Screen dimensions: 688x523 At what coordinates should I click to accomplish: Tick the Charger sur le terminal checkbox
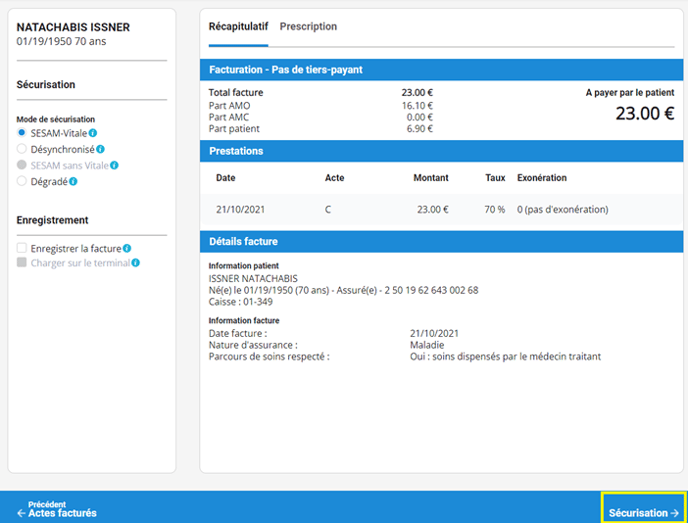22,263
